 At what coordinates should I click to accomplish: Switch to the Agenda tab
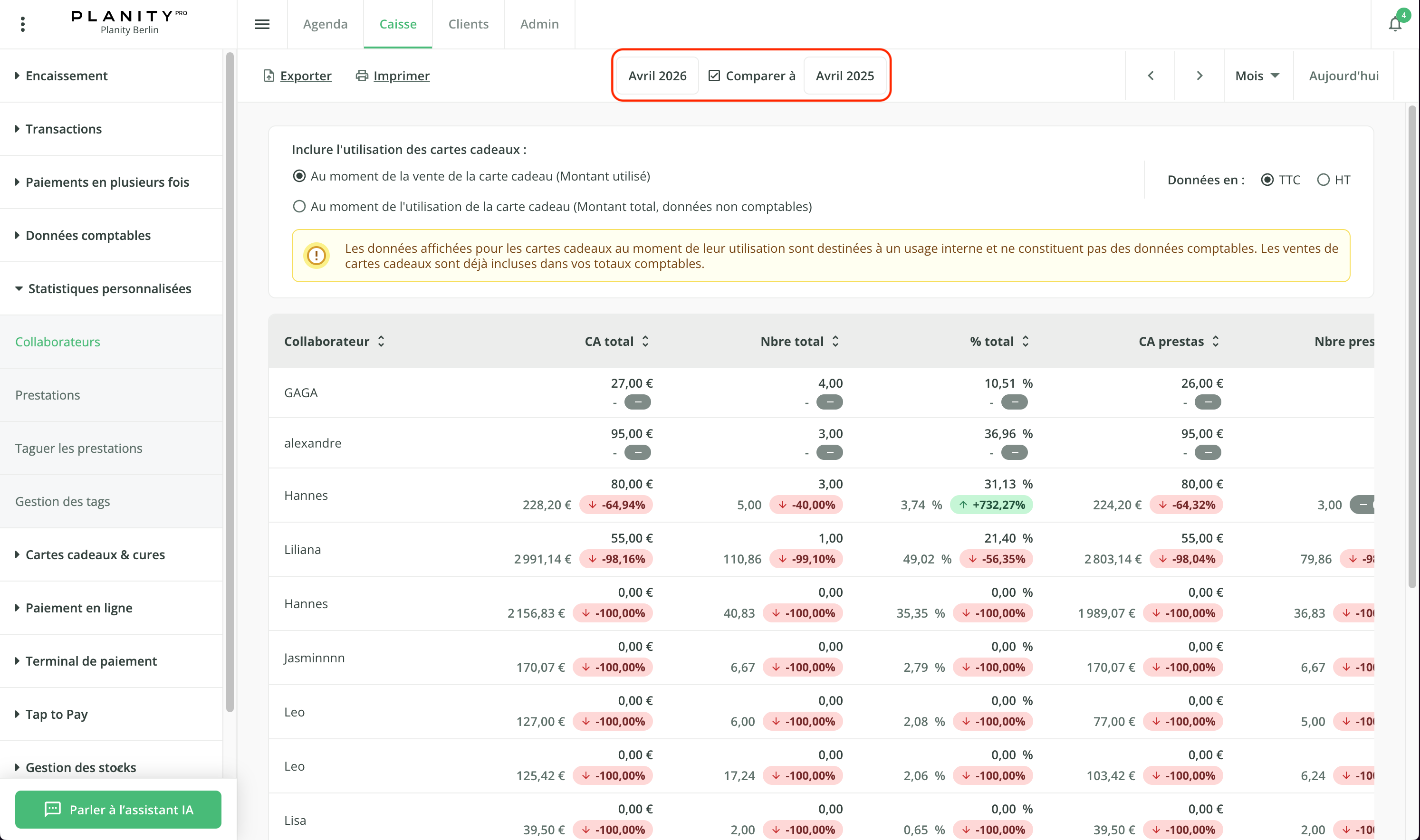(x=325, y=24)
